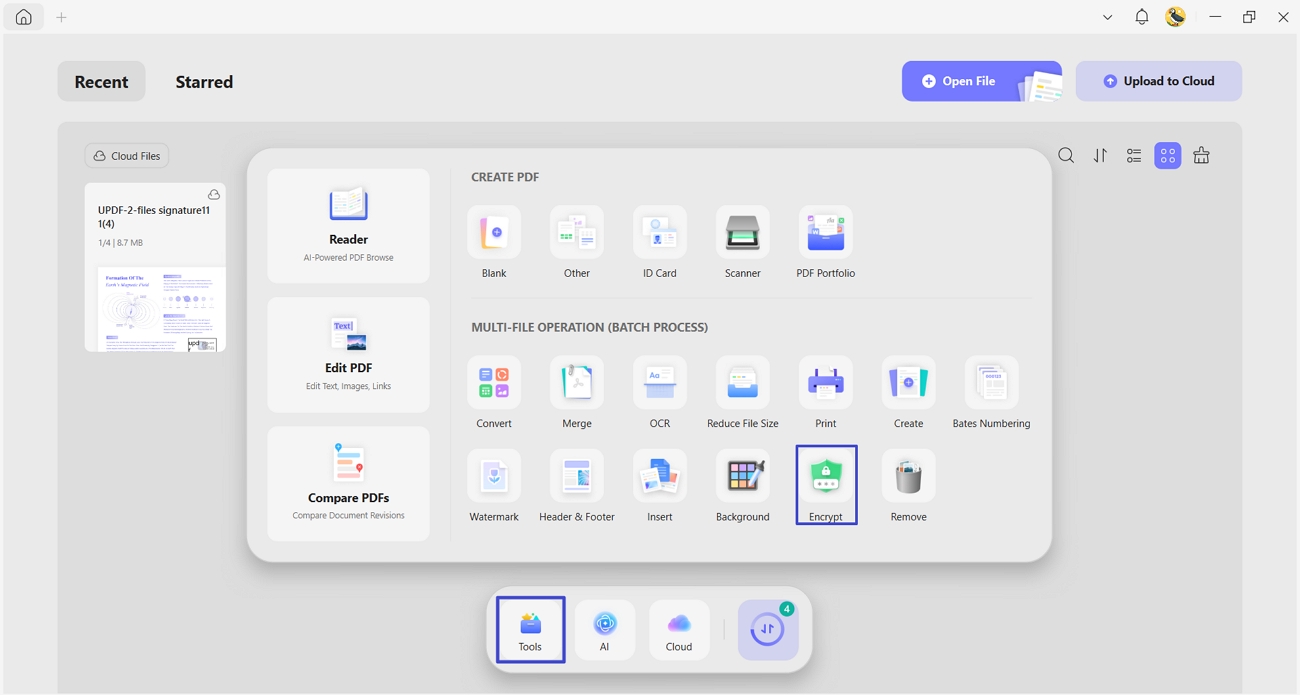Open the Background batch tool
1300x695 pixels.
[743, 477]
